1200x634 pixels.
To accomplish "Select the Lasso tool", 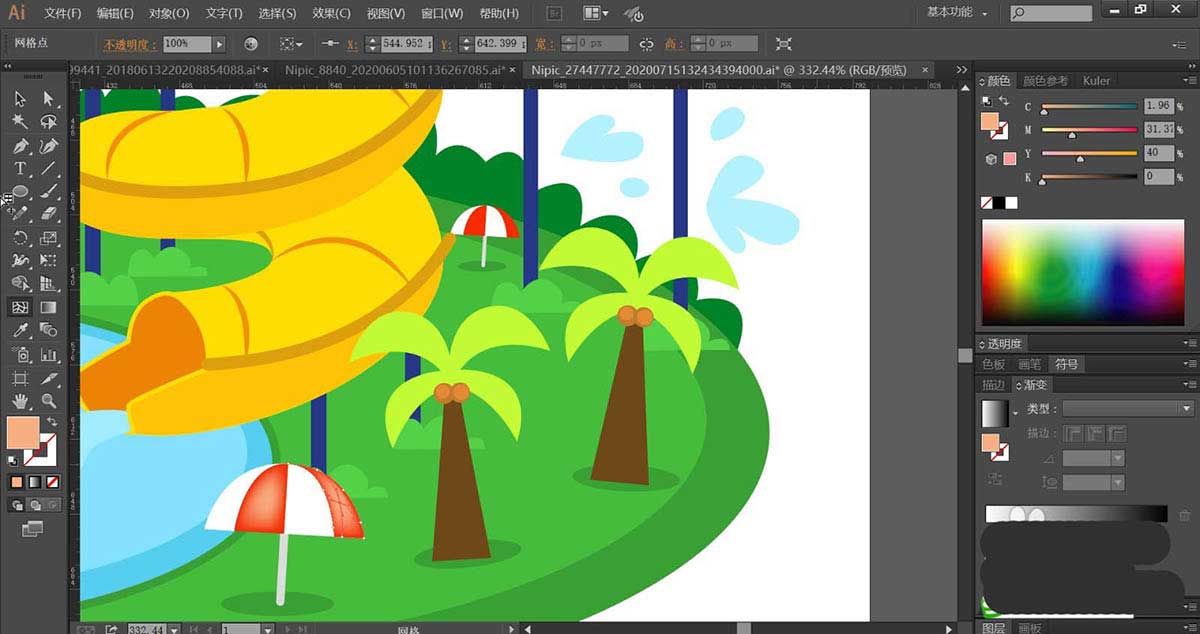I will pos(48,121).
